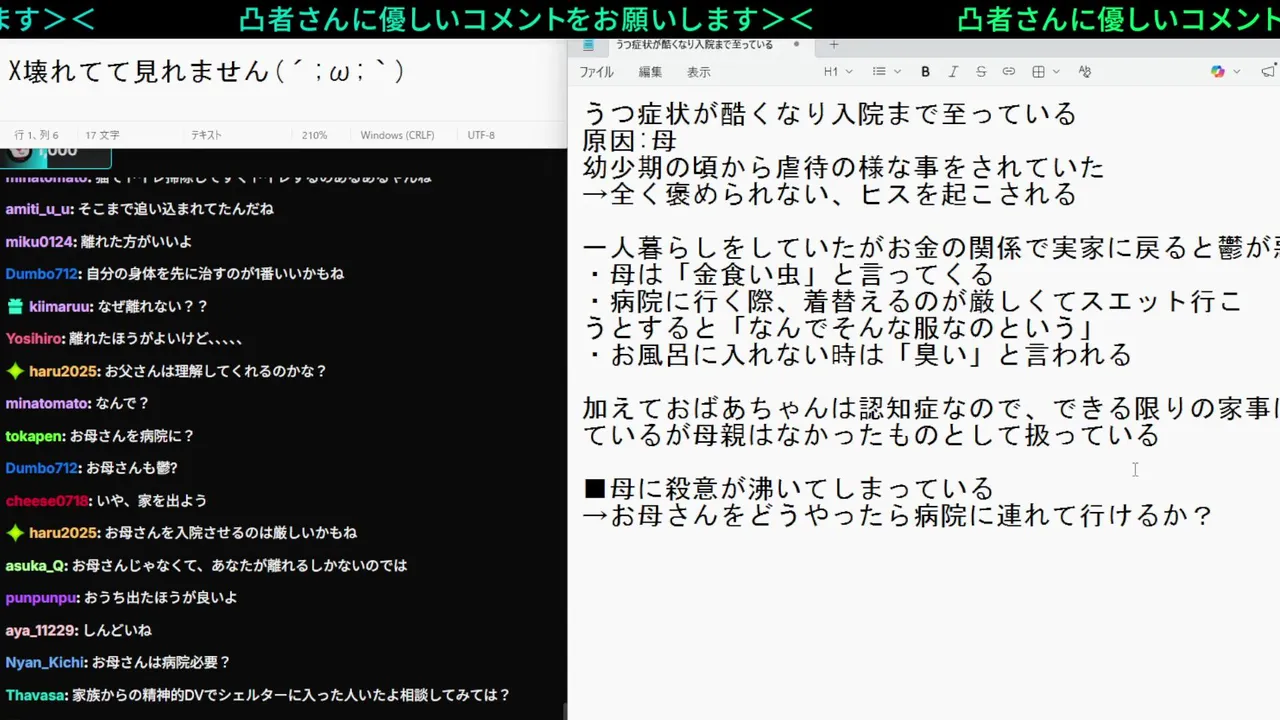The height and width of the screenshot is (720, 1280).
Task: Click the テキスト format indicator in status bar
Action: 206,135
